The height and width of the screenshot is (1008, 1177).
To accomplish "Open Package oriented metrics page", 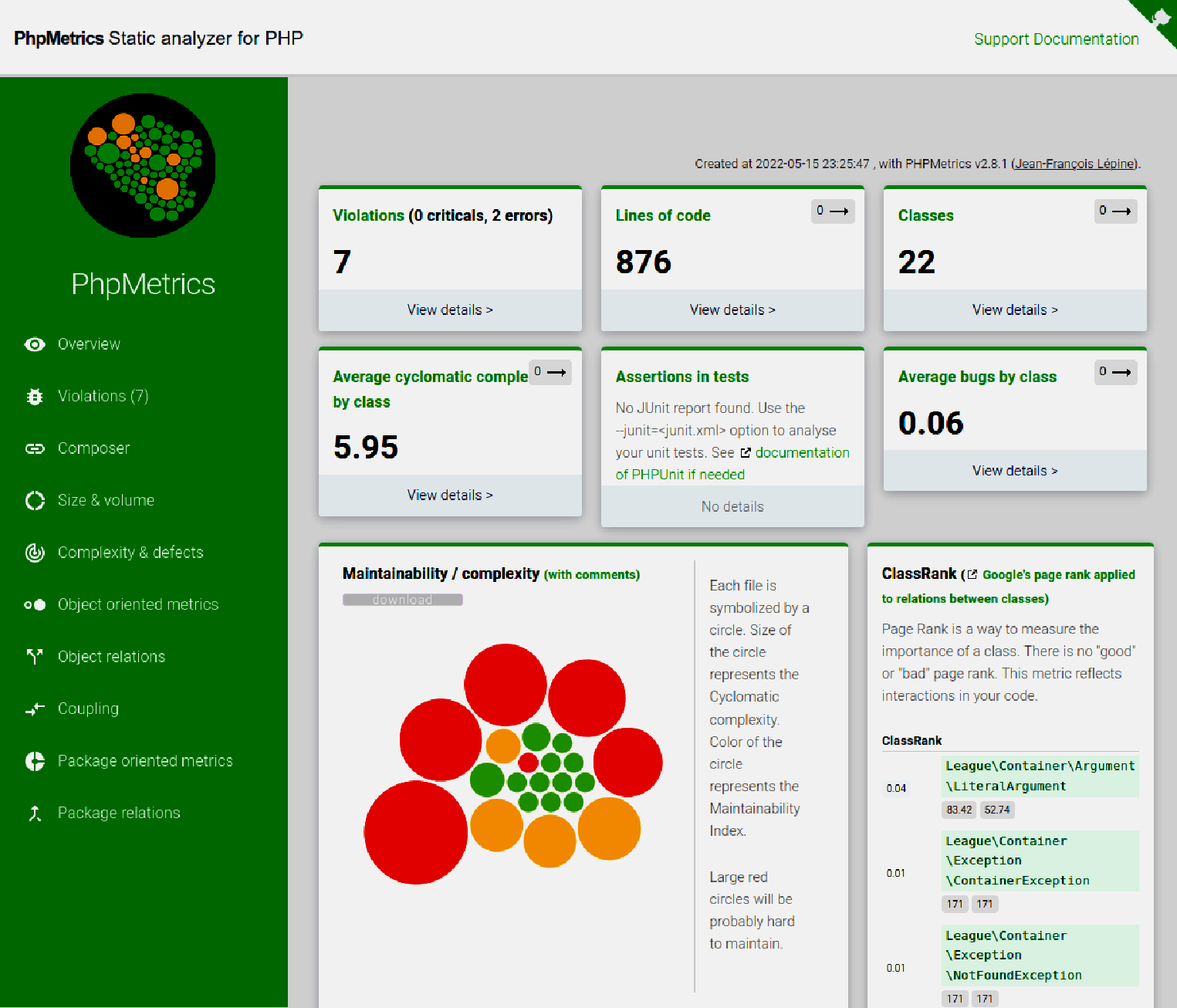I will coord(145,761).
